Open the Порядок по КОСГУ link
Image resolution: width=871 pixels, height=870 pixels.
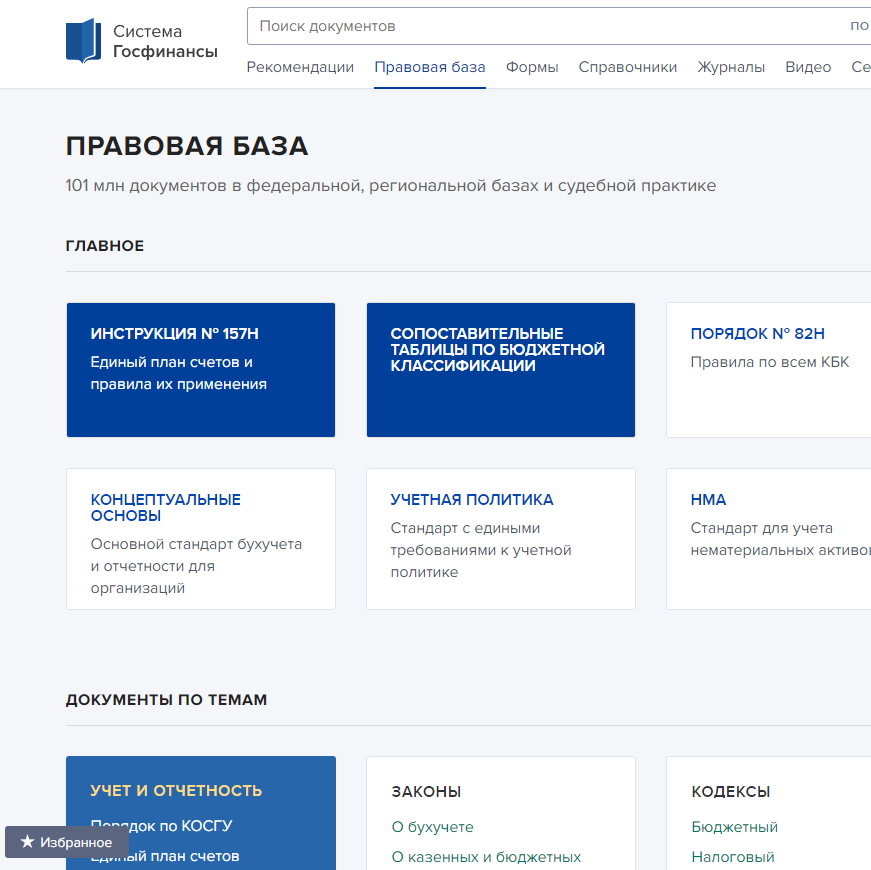pyautogui.click(x=161, y=826)
